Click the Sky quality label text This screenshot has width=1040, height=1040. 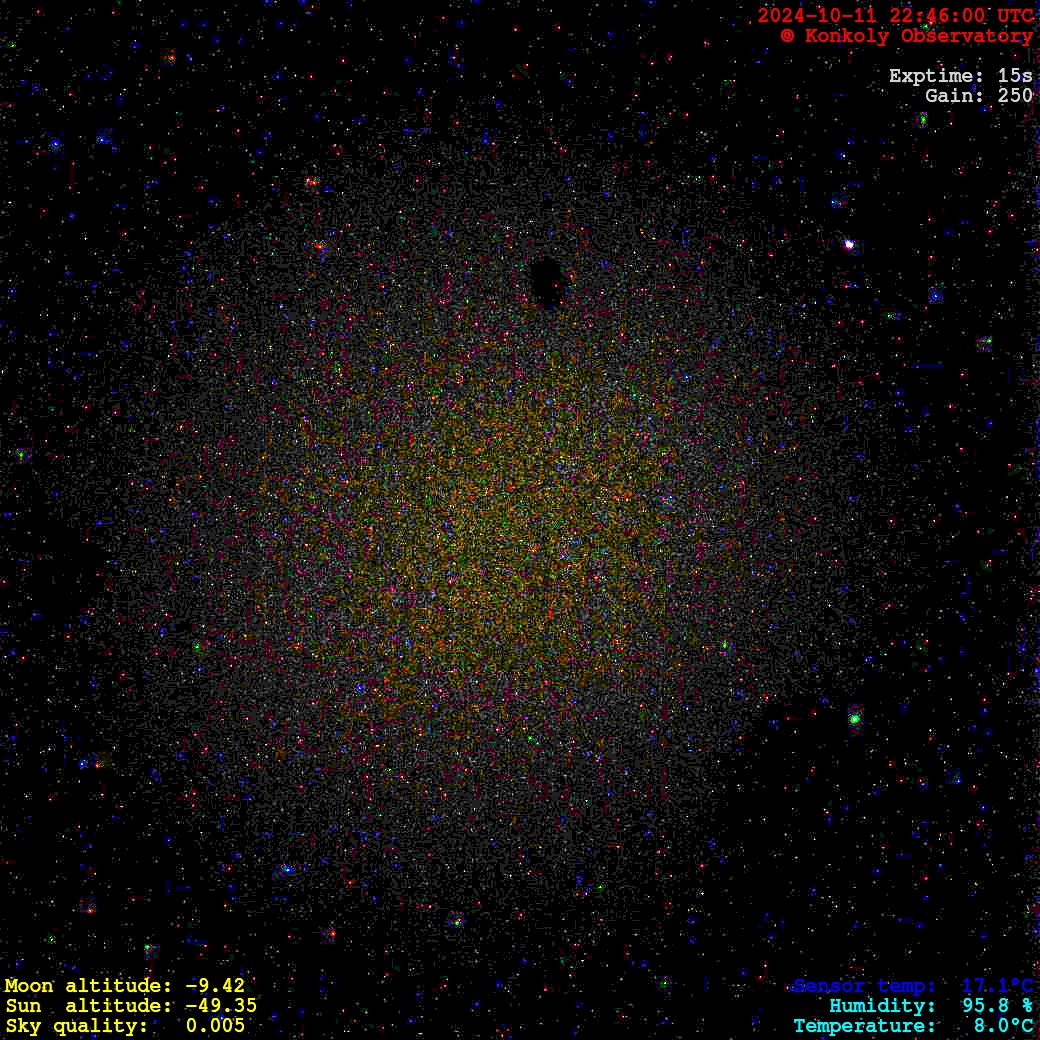click(x=76, y=1026)
